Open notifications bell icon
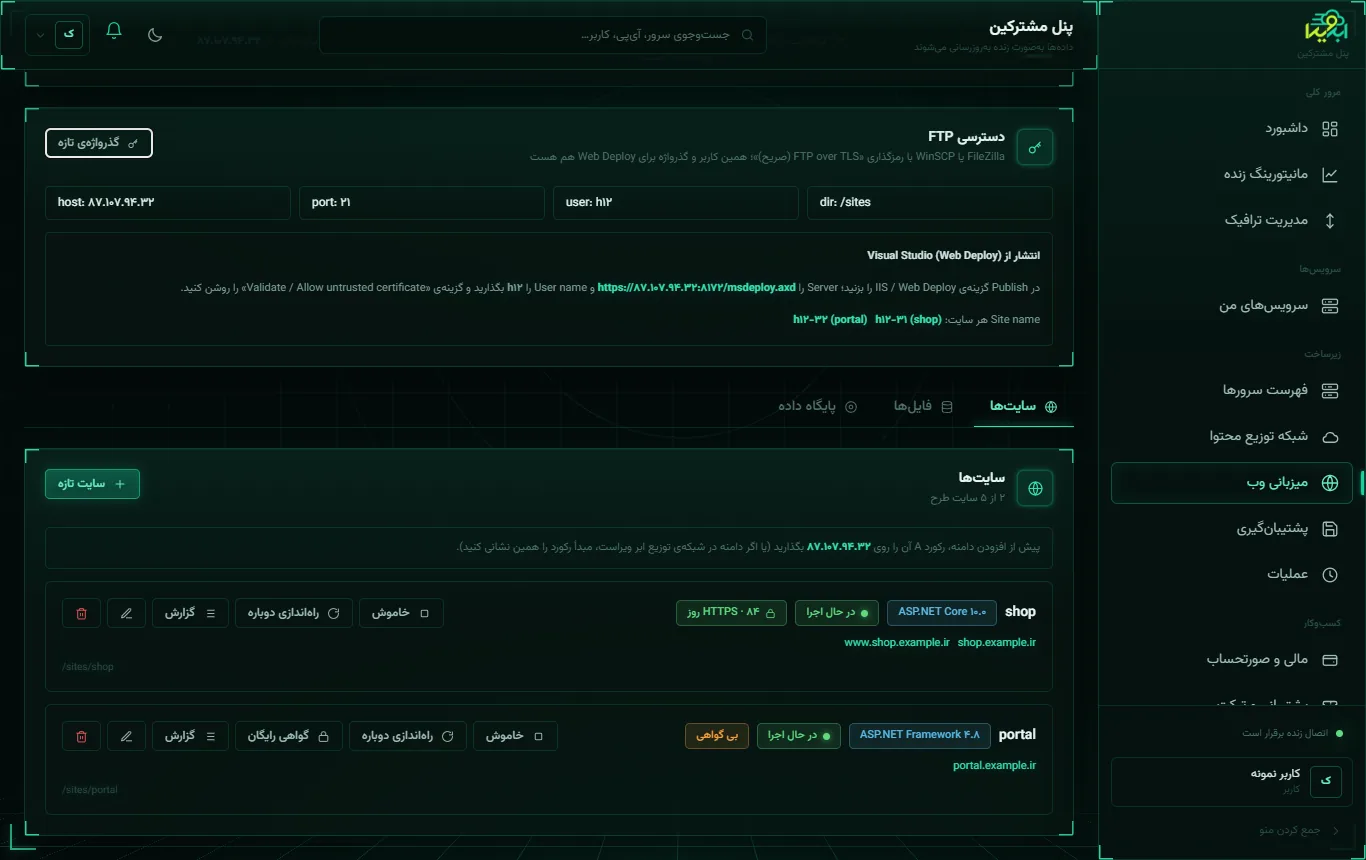Screen dimensions: 1366x860 [114, 31]
